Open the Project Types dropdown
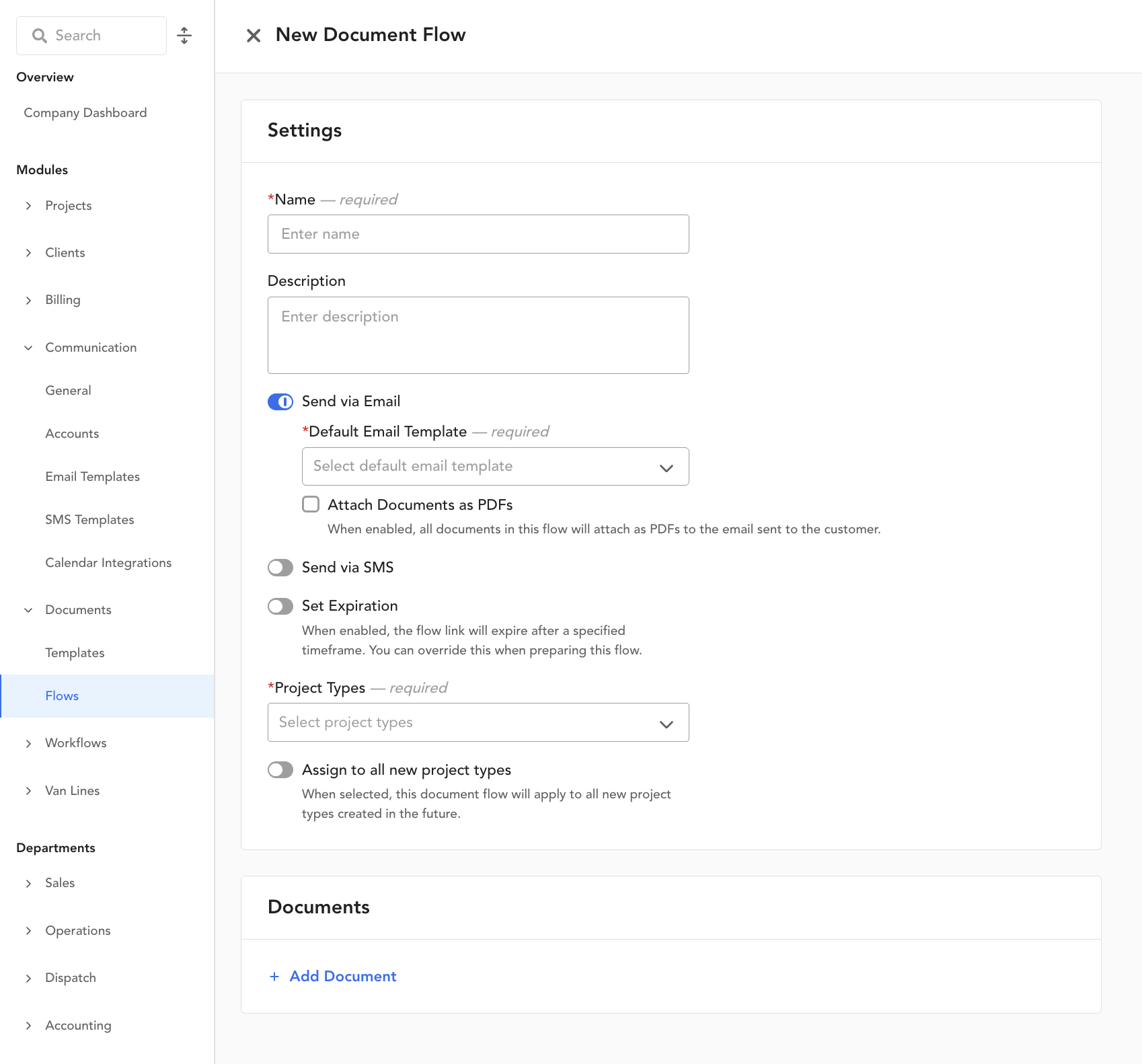 [x=478, y=722]
